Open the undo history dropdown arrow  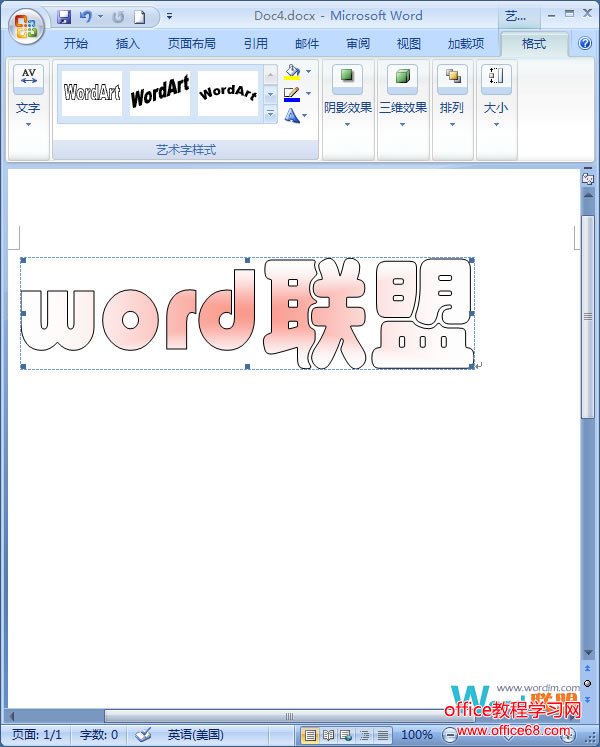100,17
